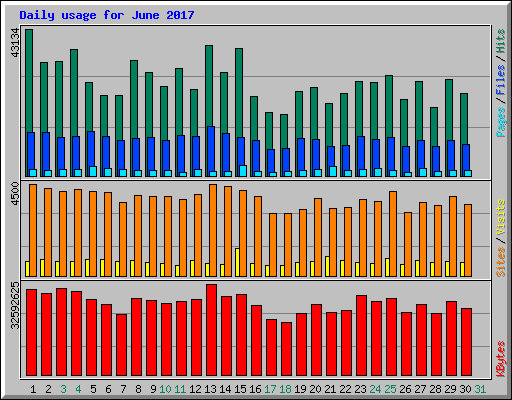Select day label 11 on the axis
Image resolution: width=512 pixels, height=400 pixels.
click(180, 389)
